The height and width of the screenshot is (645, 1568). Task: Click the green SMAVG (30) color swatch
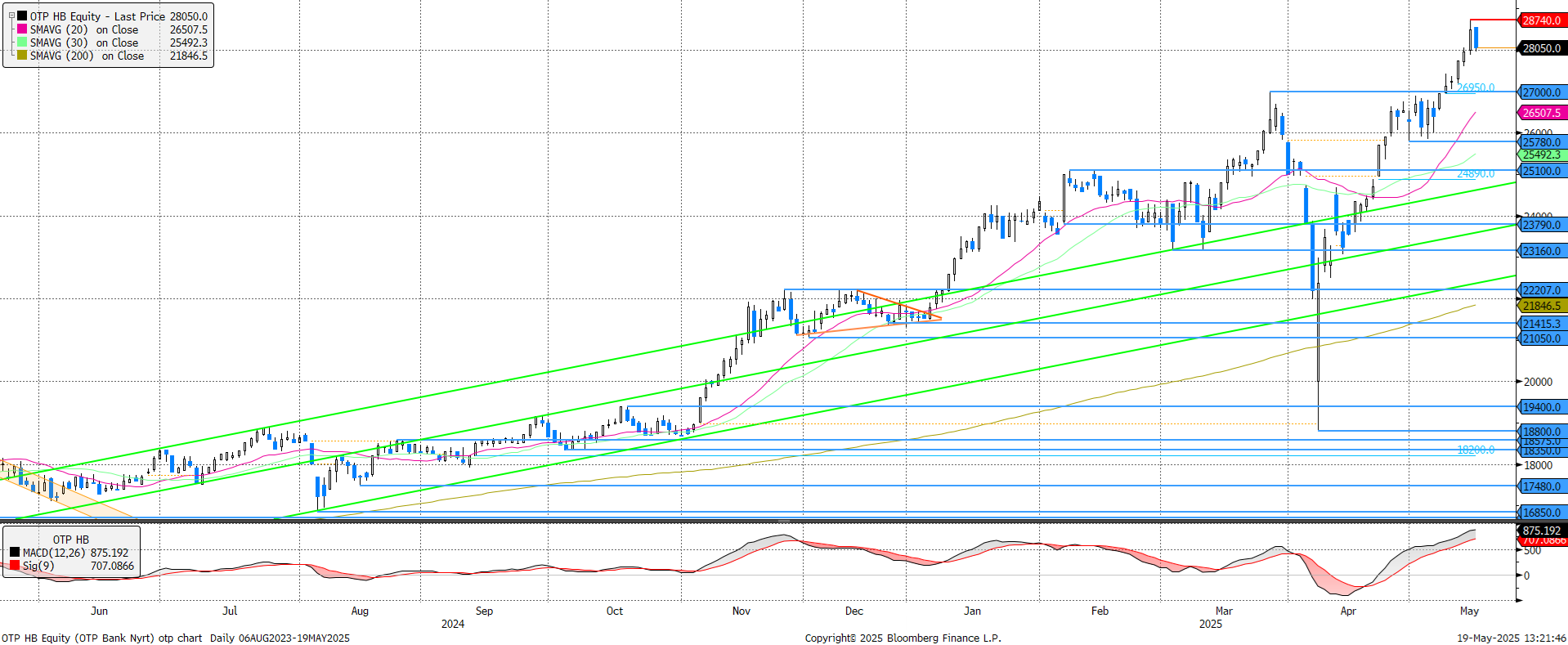pos(22,43)
